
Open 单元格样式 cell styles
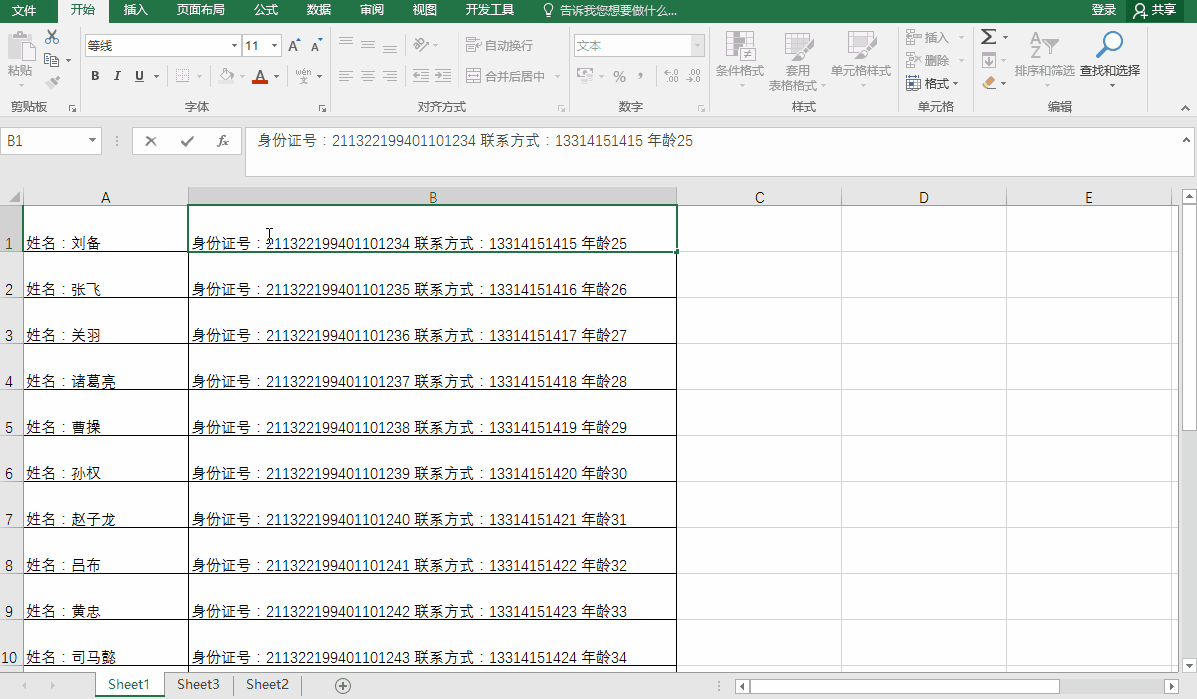(861, 60)
